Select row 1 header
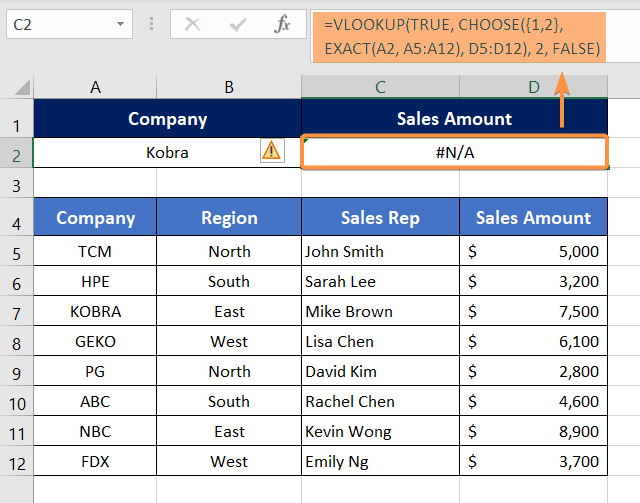The image size is (640, 503). click(16, 118)
